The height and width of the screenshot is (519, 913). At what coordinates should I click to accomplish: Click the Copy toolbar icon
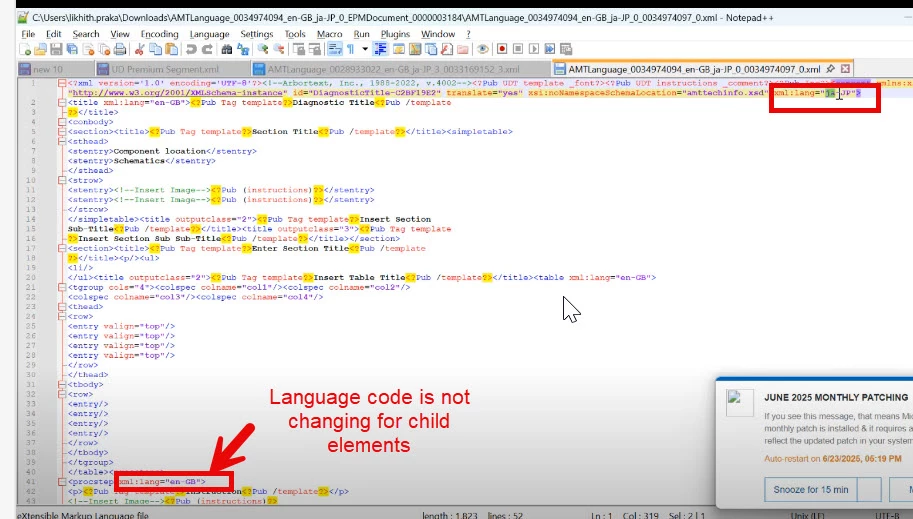click(155, 49)
